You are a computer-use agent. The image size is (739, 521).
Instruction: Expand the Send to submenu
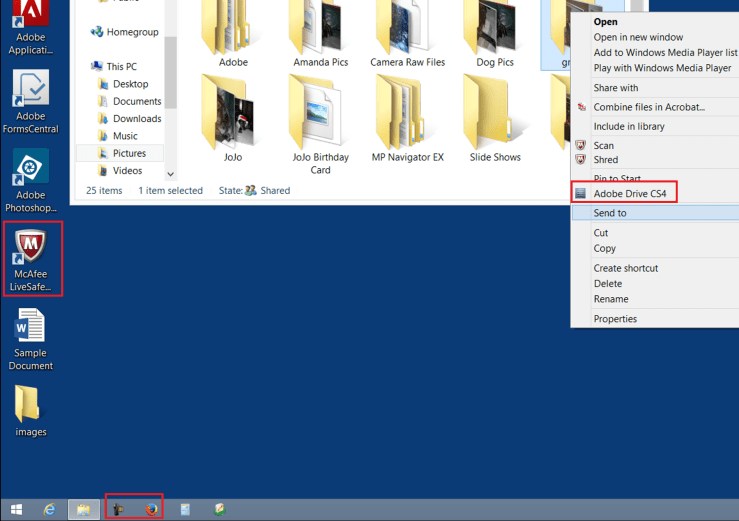click(x=655, y=213)
